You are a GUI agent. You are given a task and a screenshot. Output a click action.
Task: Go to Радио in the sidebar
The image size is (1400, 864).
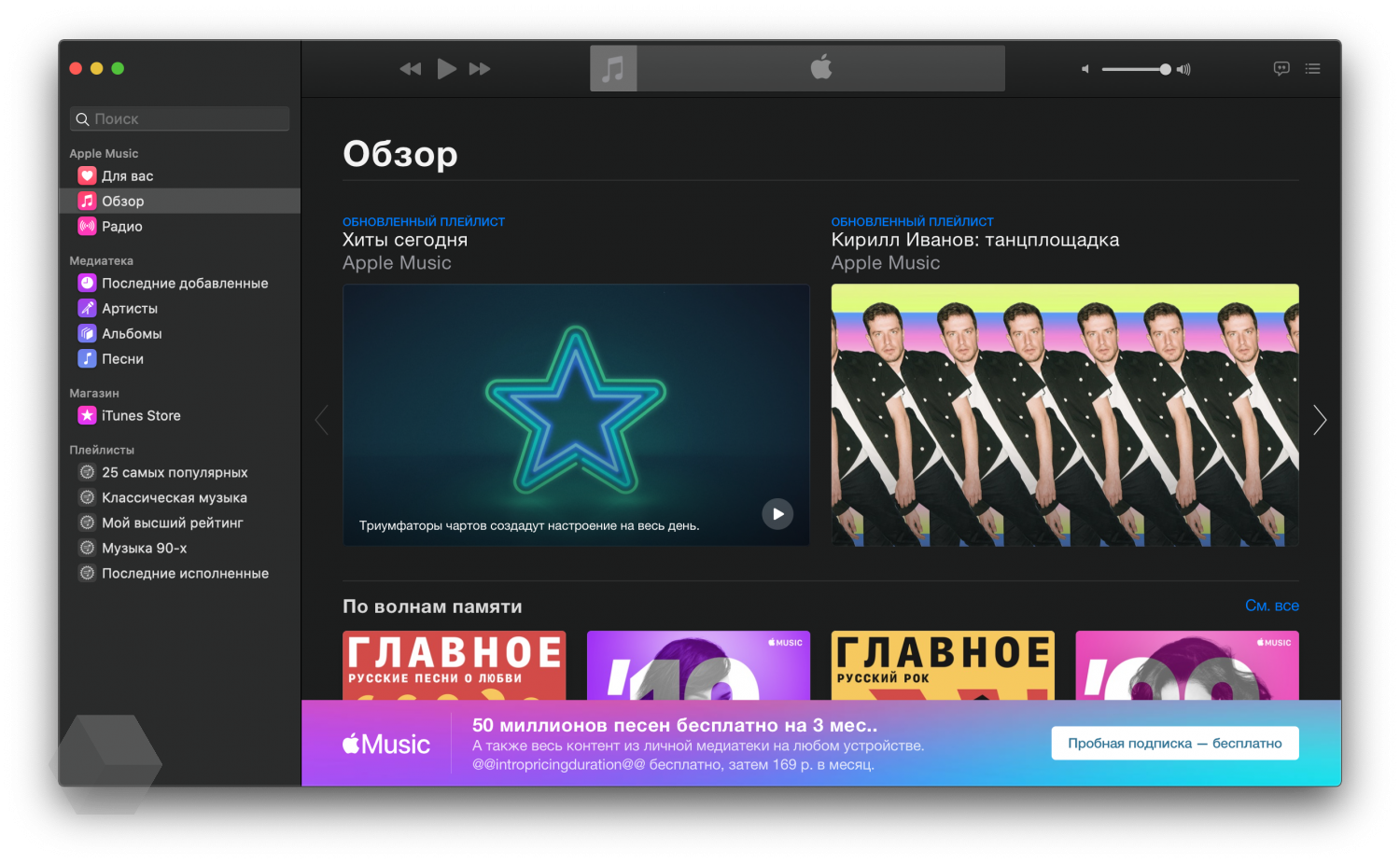[x=179, y=226]
